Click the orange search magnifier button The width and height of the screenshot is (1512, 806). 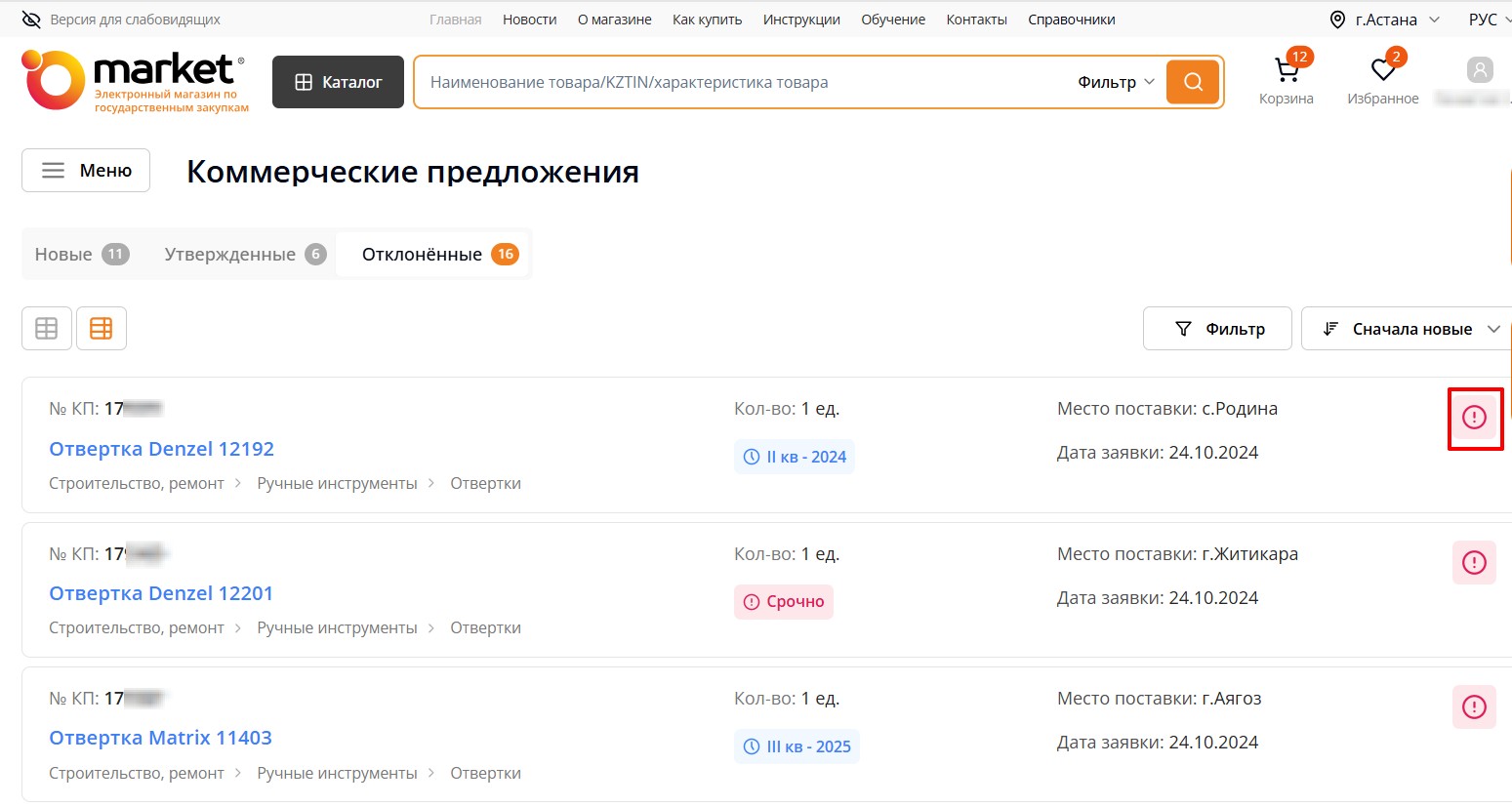(x=1193, y=82)
